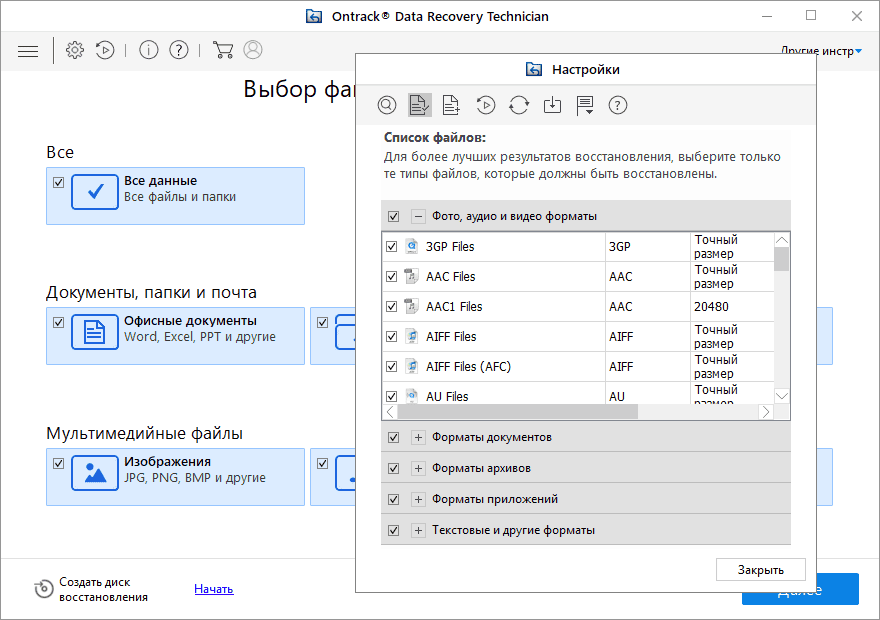Uncheck Все данные checkbox
The width and height of the screenshot is (880, 620).
58,182
